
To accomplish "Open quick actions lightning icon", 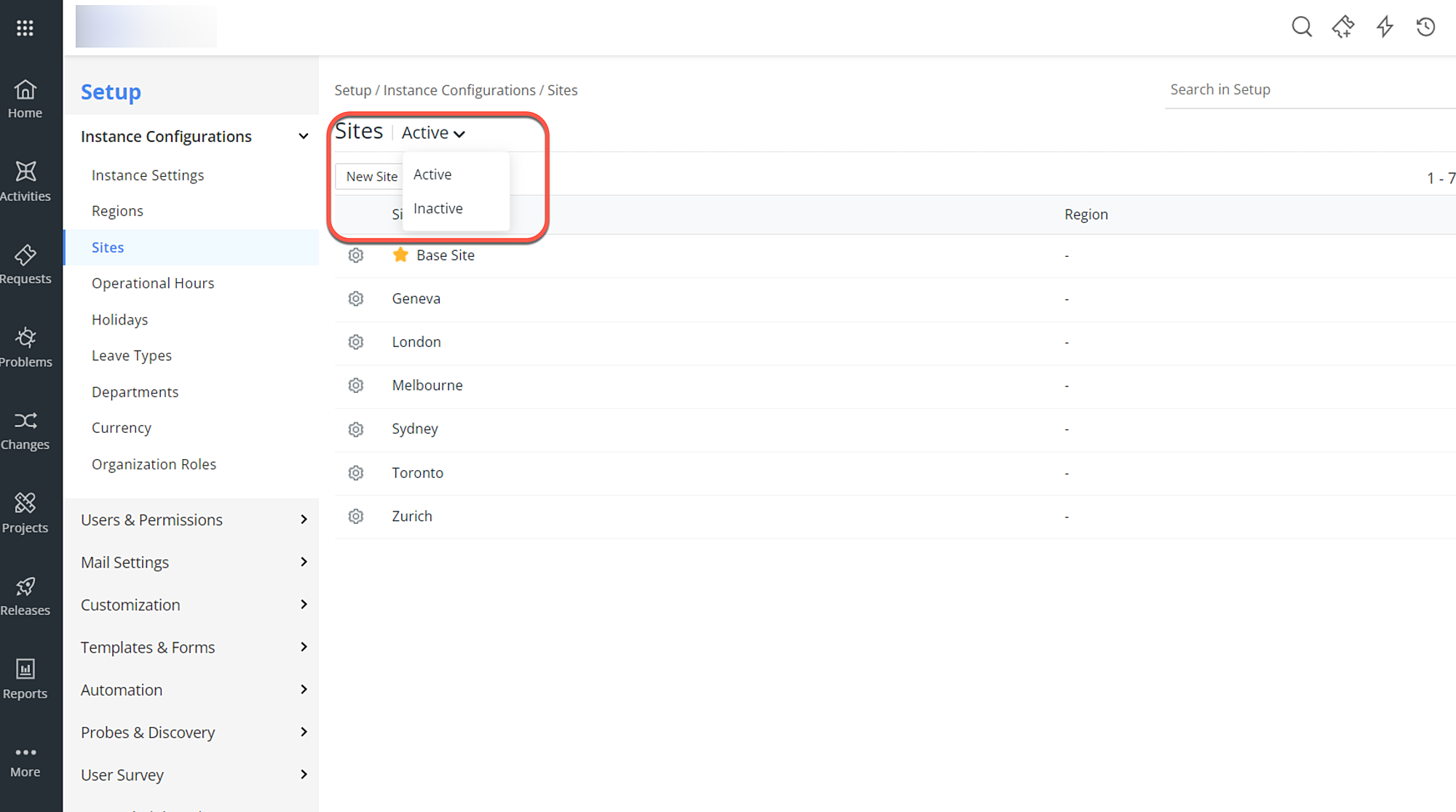I will [1384, 26].
